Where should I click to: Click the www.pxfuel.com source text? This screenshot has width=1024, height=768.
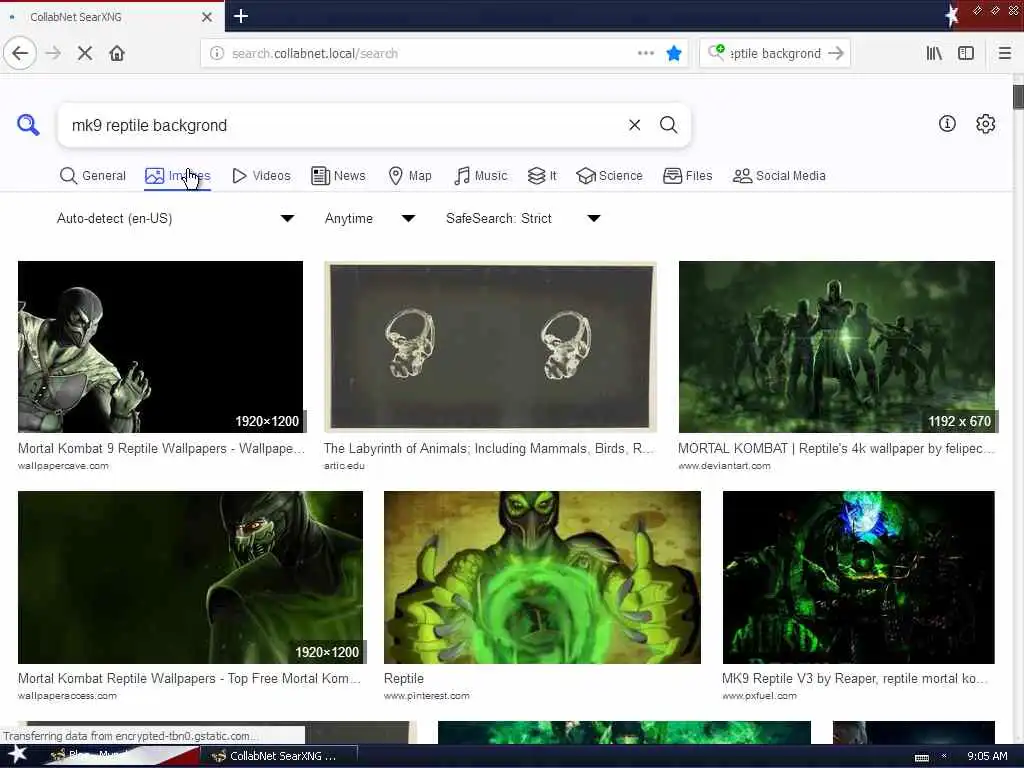click(760, 696)
